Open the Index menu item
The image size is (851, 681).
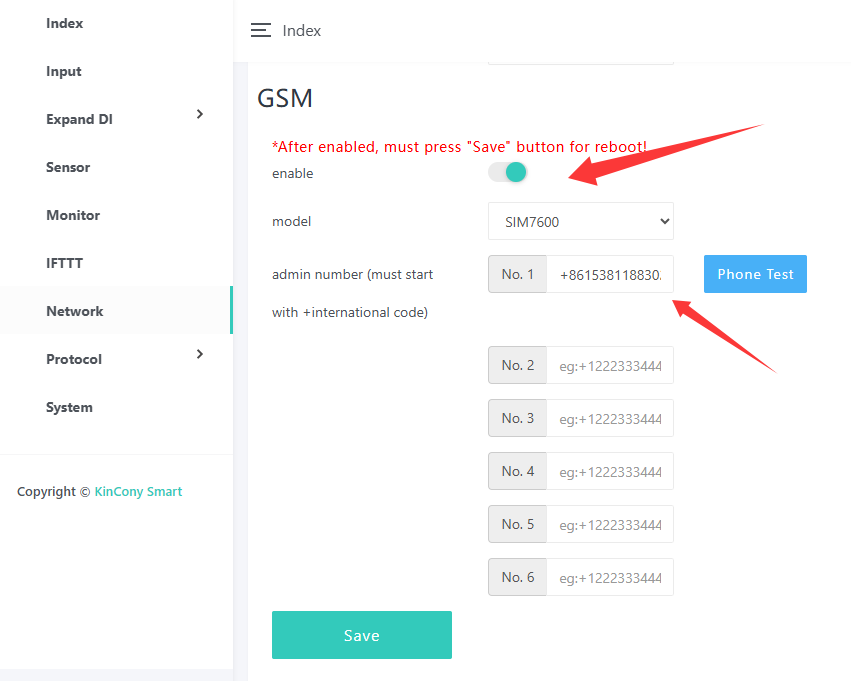pos(65,23)
